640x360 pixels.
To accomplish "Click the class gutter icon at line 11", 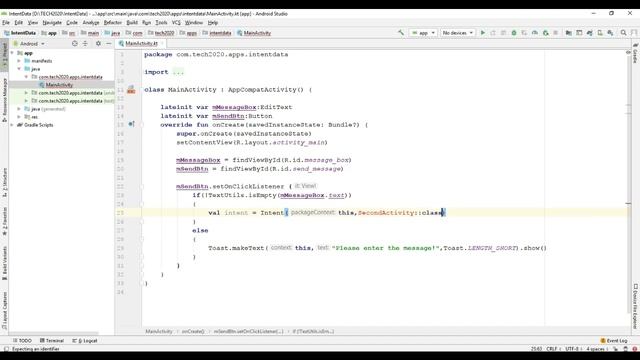I will pyautogui.click(x=131, y=89).
